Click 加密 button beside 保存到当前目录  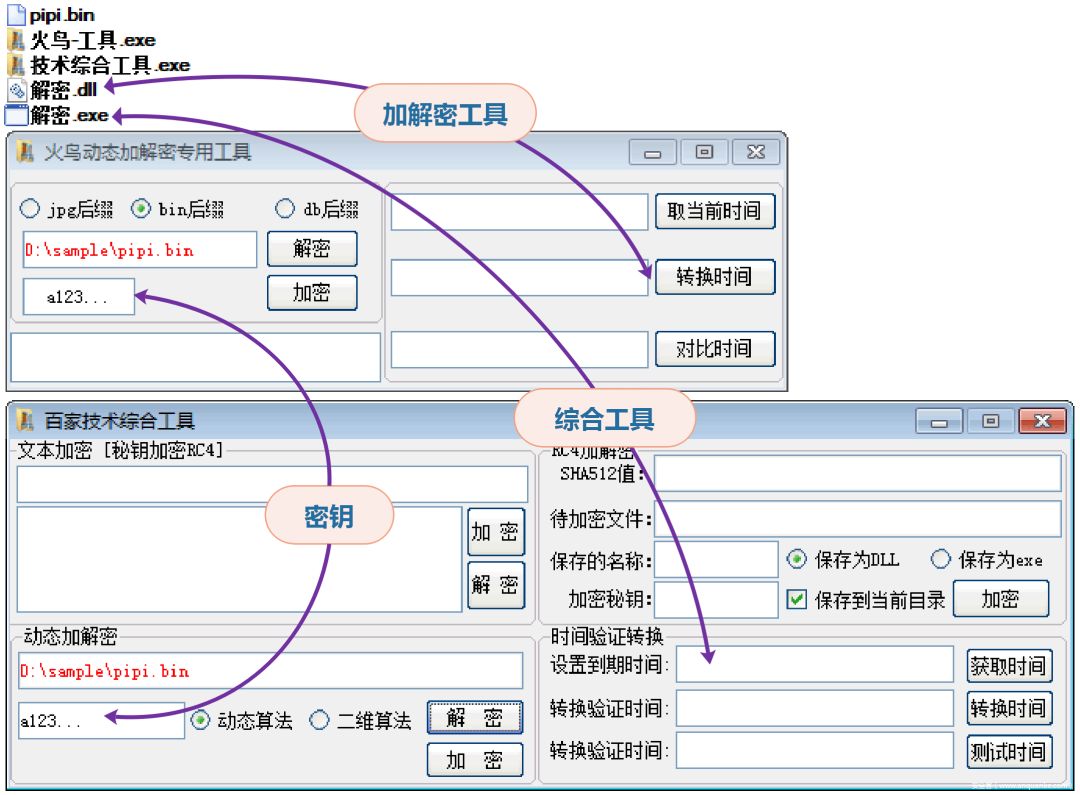coord(1000,599)
